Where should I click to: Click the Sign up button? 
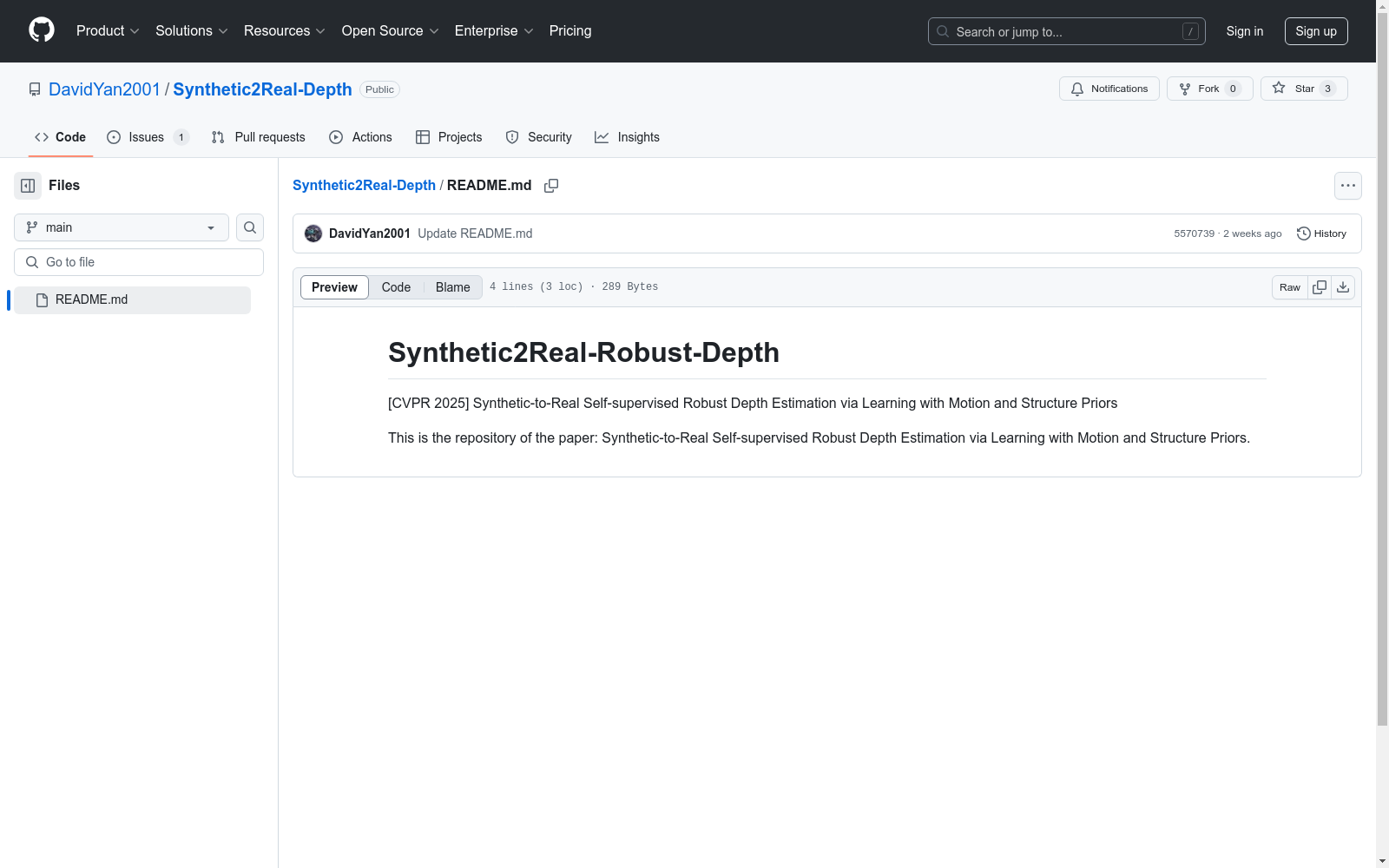1315,31
